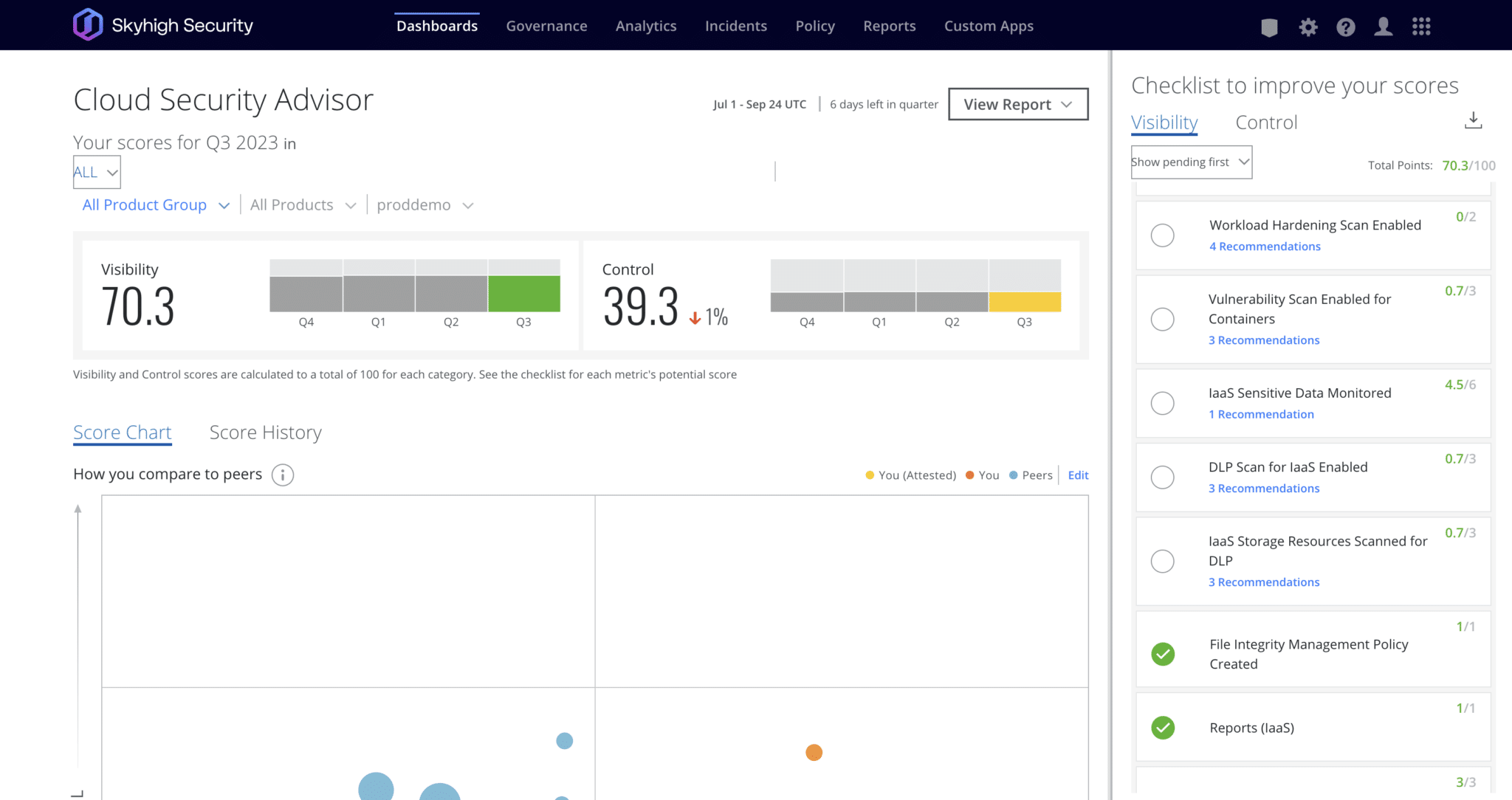Open the View Report dropdown
Viewport: 1512px width, 800px height.
point(1017,104)
